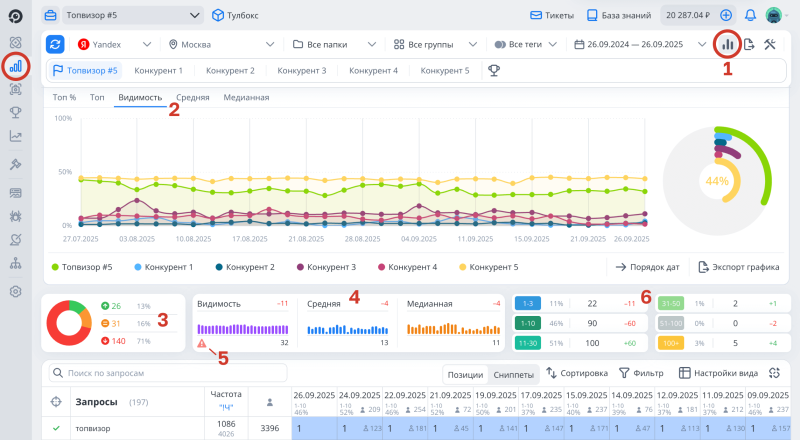Click the plus icon to top up balance
This screenshot has width=800, height=440.
pos(726,16)
